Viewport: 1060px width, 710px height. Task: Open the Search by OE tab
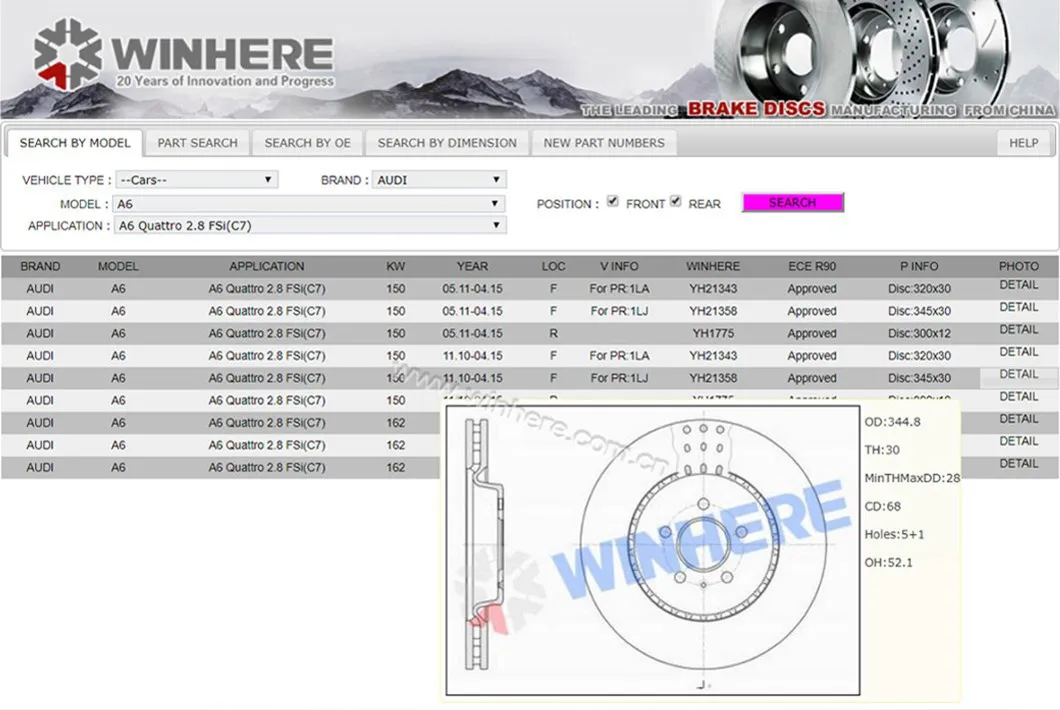point(307,143)
